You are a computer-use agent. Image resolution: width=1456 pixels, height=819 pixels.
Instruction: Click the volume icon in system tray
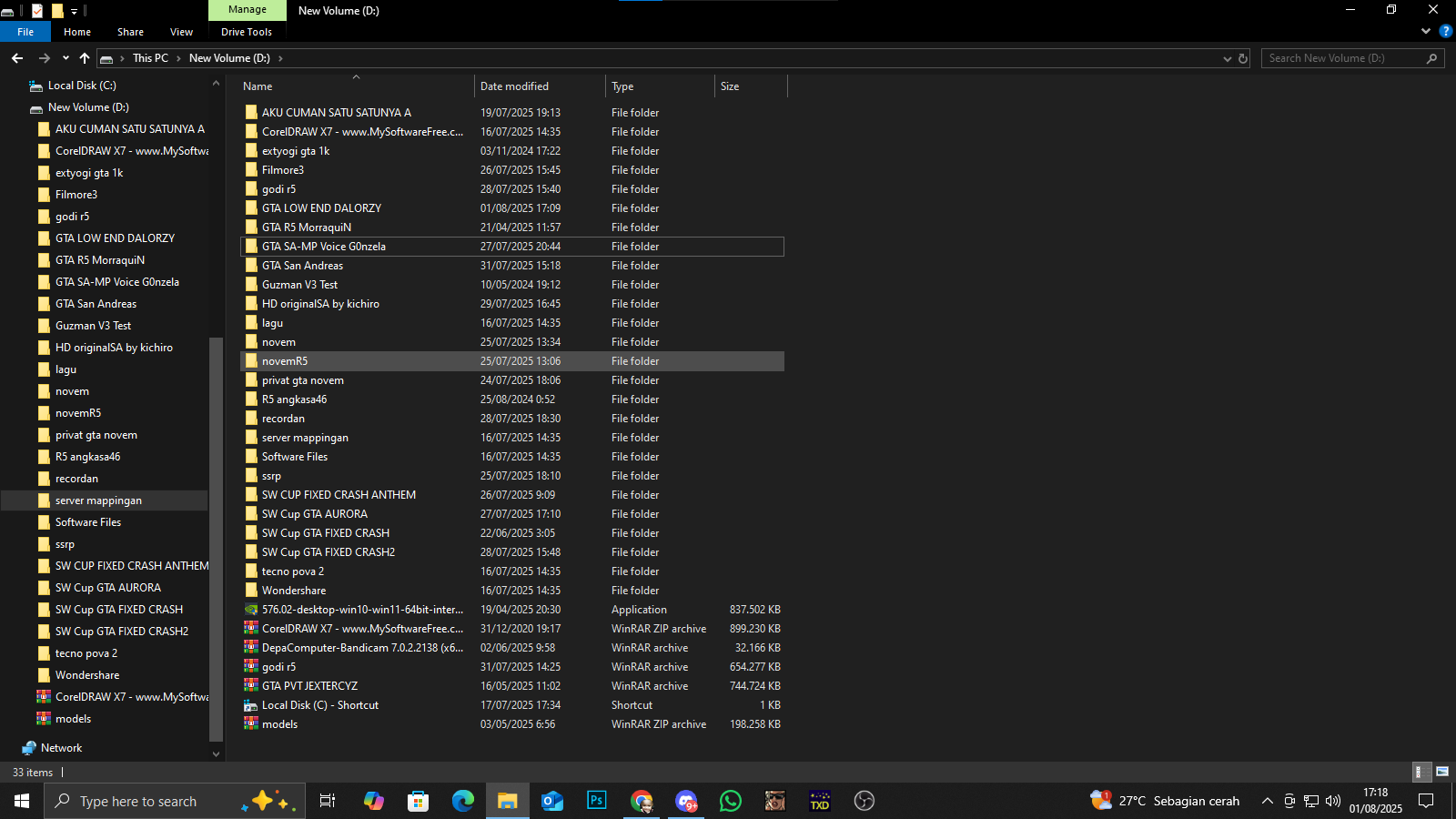click(x=1333, y=801)
